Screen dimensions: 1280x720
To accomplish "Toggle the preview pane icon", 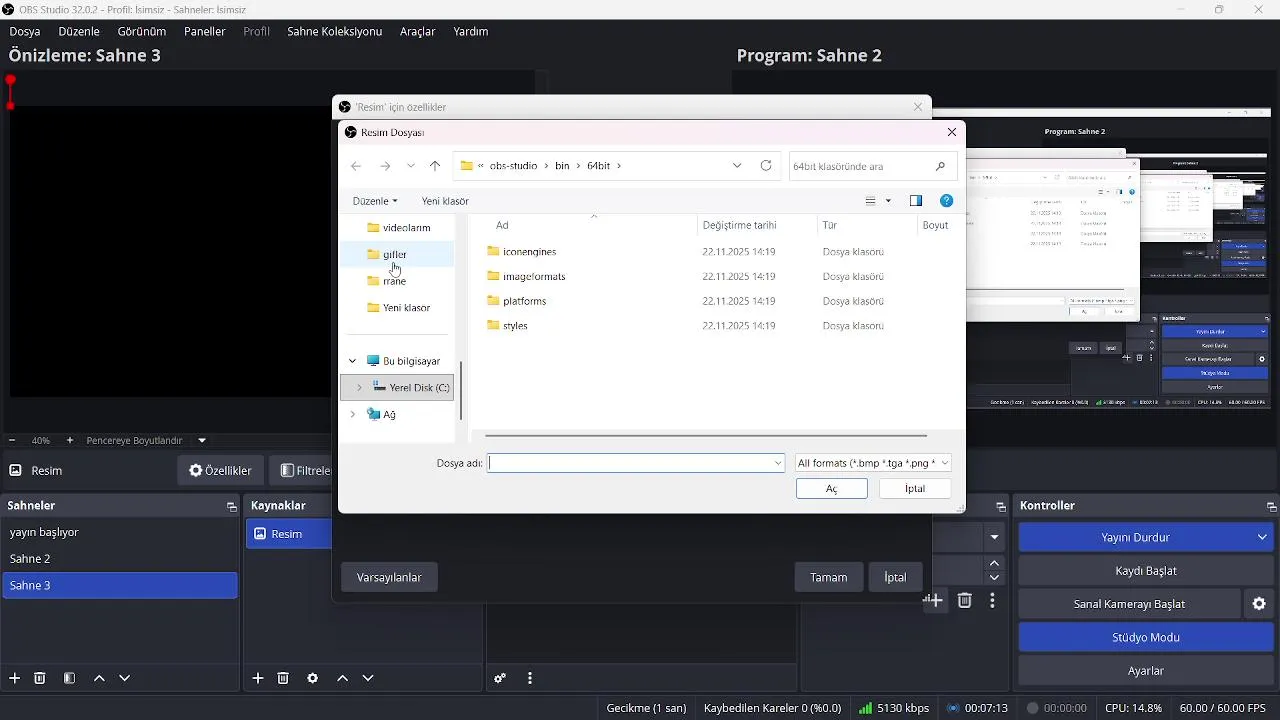I will click(x=916, y=201).
